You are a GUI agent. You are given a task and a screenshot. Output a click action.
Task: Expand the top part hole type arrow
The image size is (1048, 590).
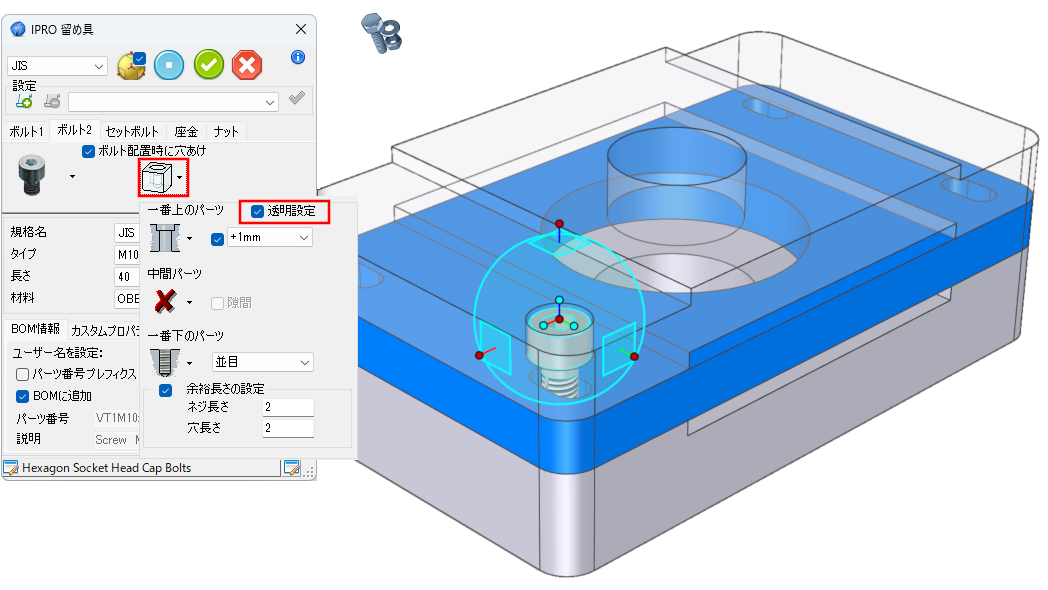[x=190, y=239]
